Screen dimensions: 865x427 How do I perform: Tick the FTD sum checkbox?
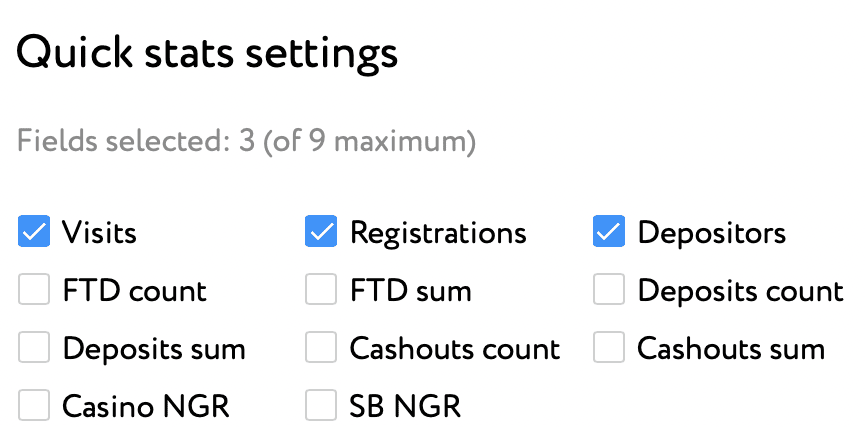click(321, 290)
